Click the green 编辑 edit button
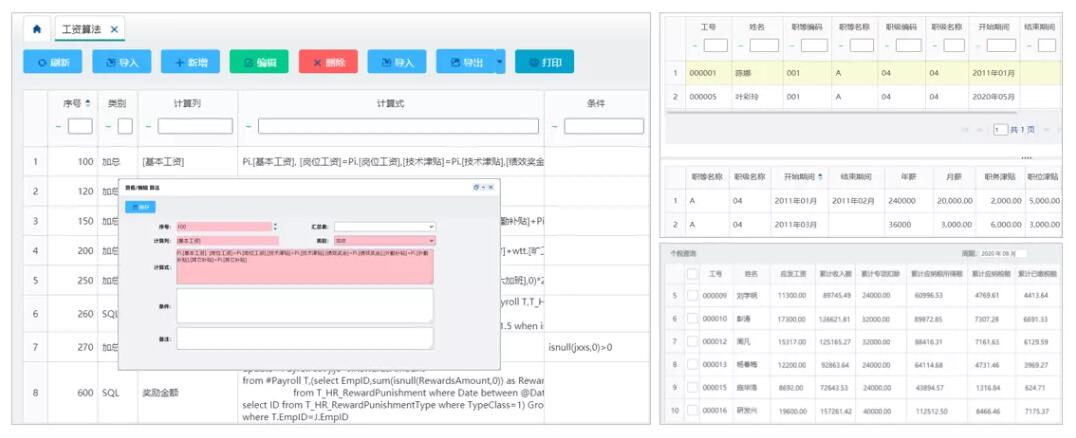 259,62
